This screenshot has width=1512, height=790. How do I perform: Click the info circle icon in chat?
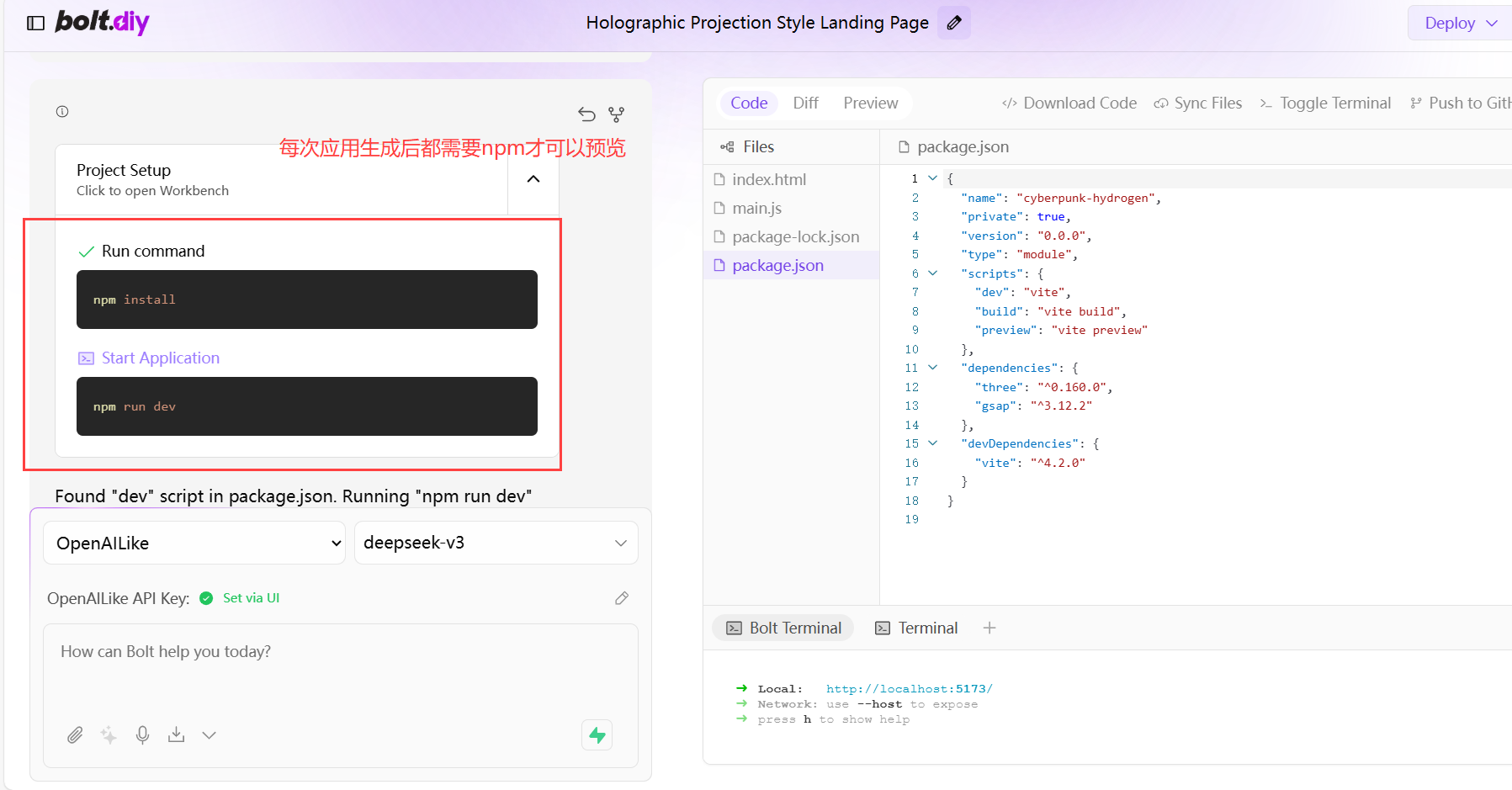[x=62, y=111]
